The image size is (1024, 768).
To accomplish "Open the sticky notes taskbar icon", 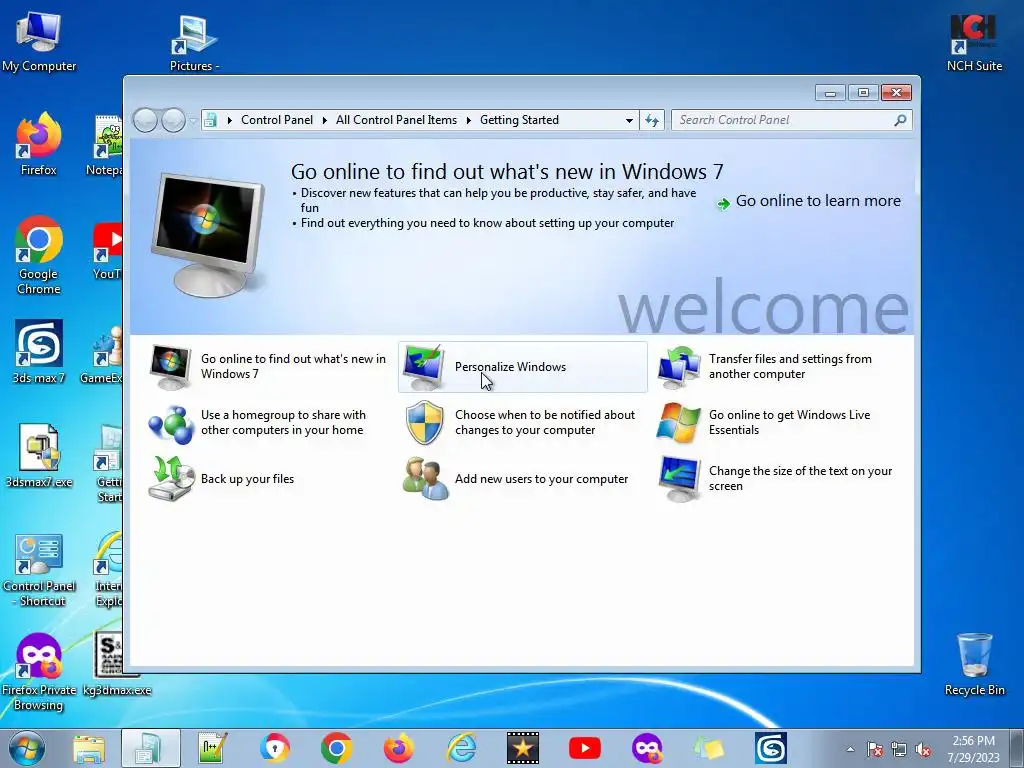I will pyautogui.click(x=709, y=748).
